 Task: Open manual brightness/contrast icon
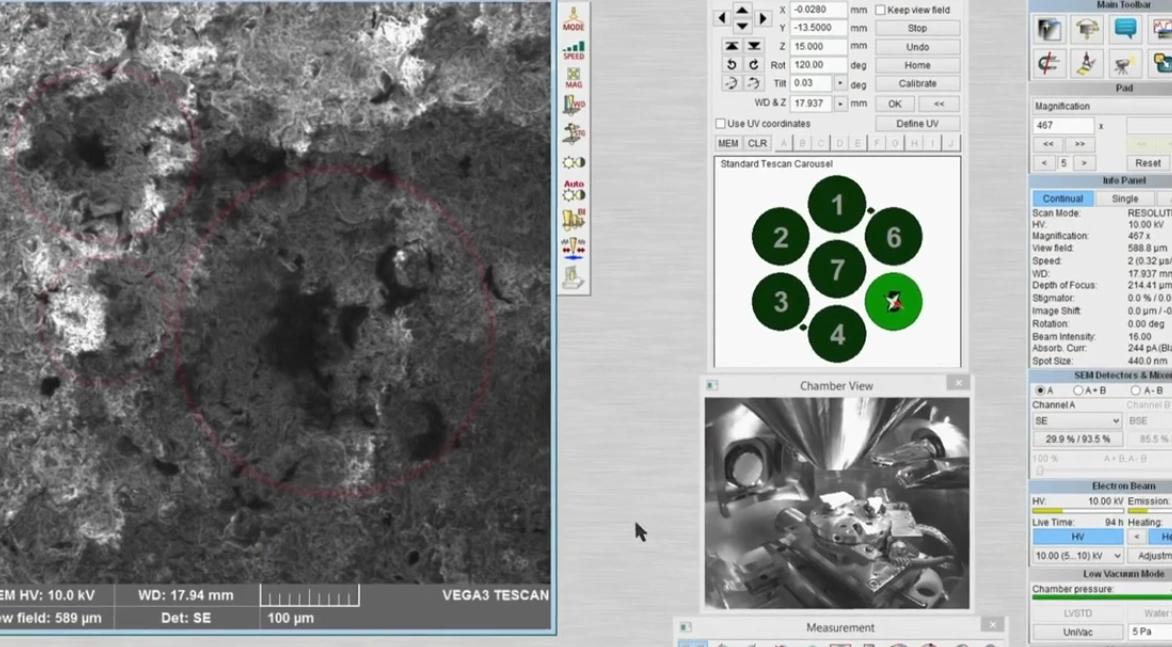(x=573, y=162)
